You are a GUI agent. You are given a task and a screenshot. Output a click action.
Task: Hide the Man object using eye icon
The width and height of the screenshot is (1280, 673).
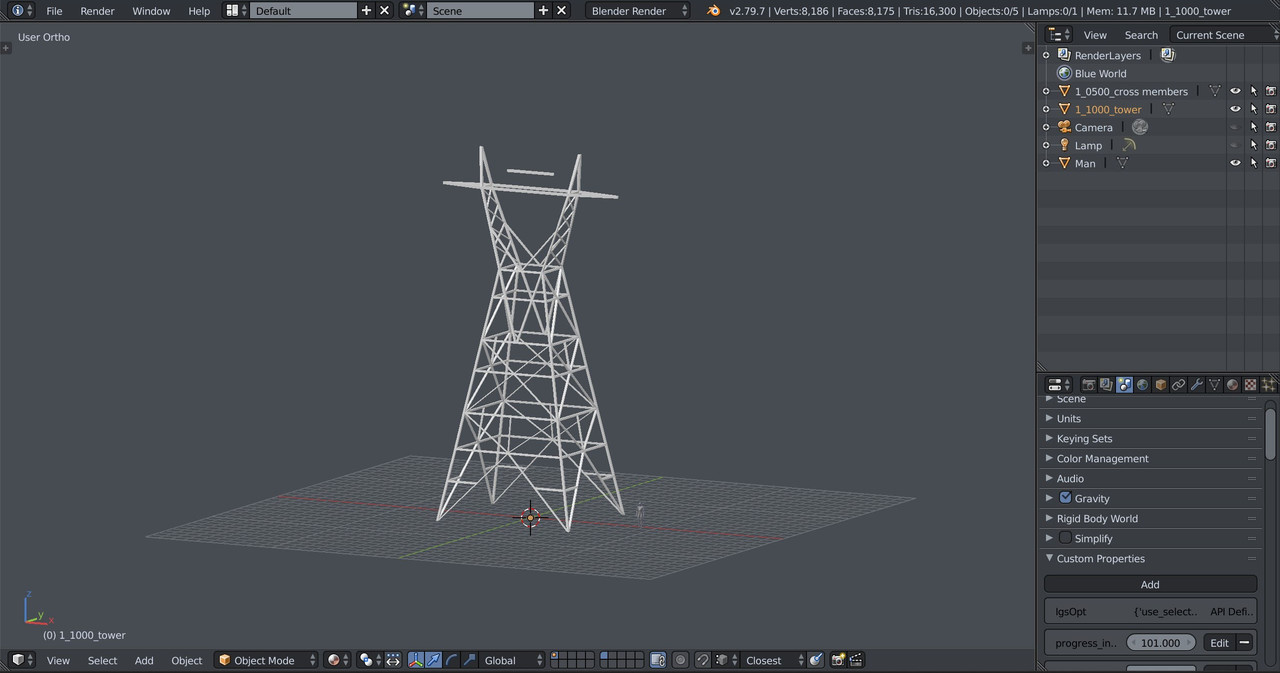[x=1235, y=163]
